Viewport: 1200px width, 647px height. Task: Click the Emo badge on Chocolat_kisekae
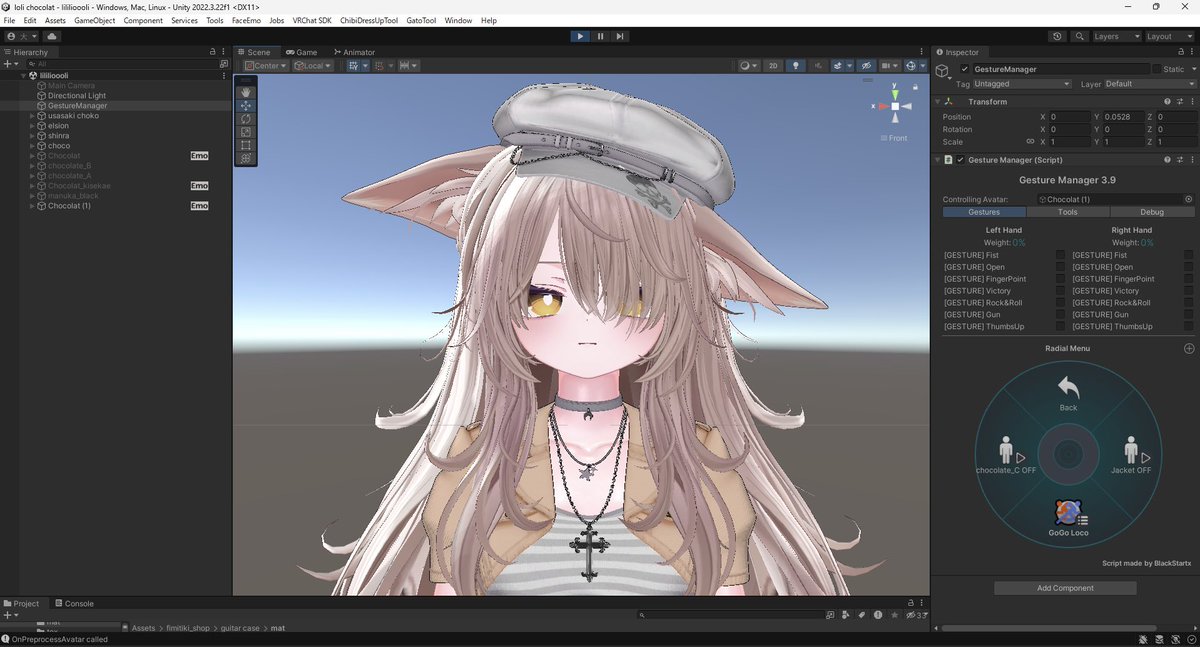[x=199, y=186]
